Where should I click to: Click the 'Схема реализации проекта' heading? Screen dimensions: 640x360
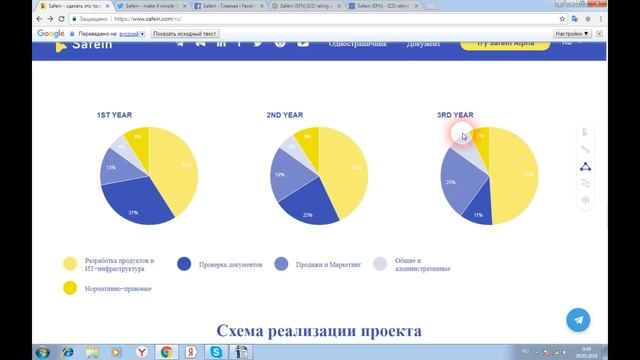tap(319, 331)
